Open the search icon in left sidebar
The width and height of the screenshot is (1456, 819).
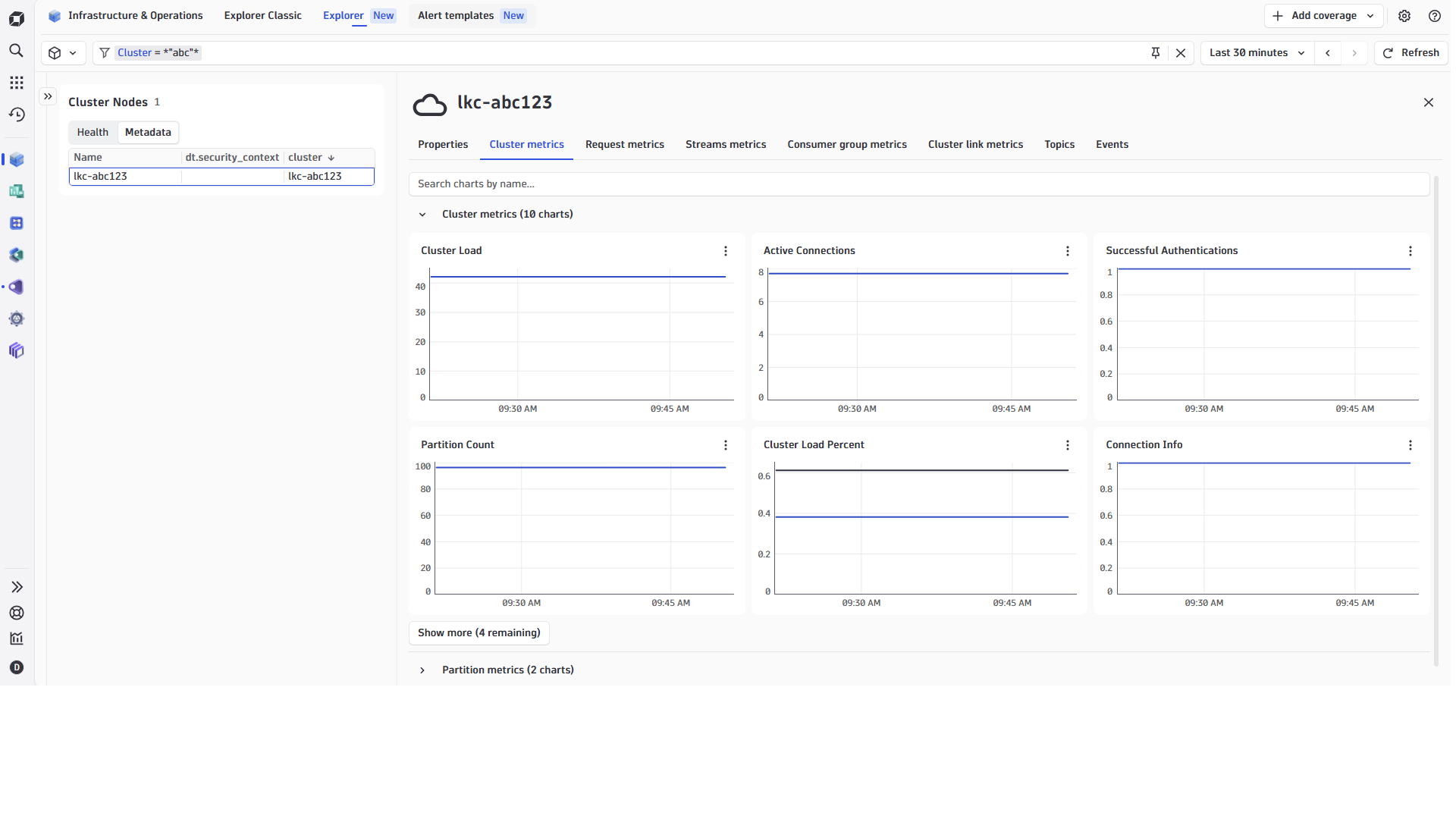(x=17, y=51)
